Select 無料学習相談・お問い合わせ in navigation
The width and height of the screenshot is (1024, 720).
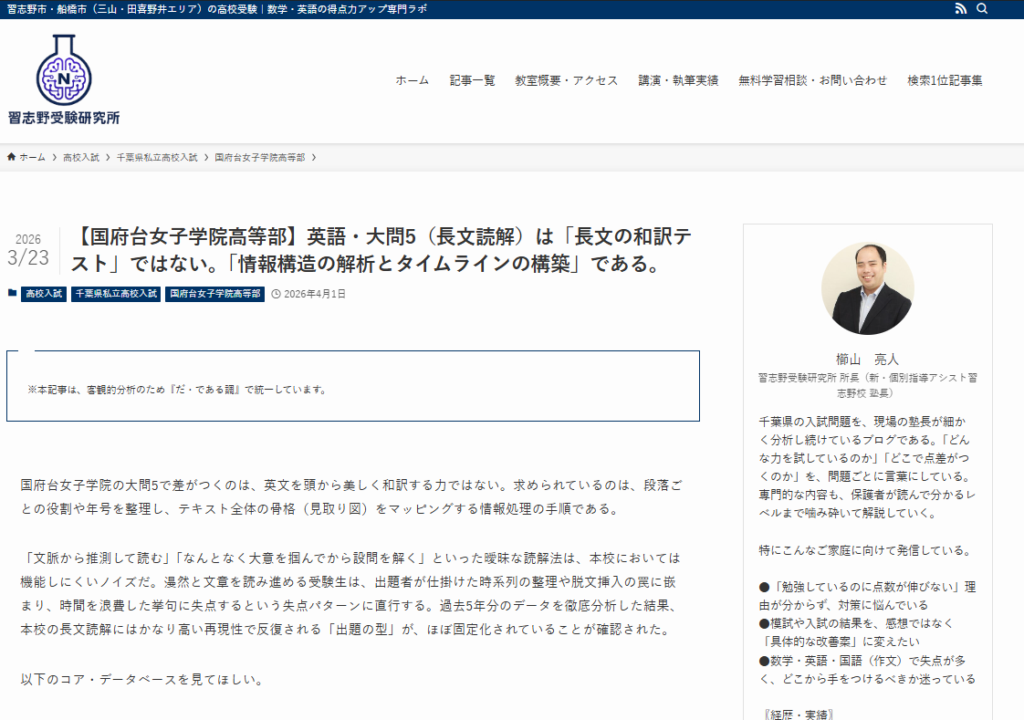point(812,81)
